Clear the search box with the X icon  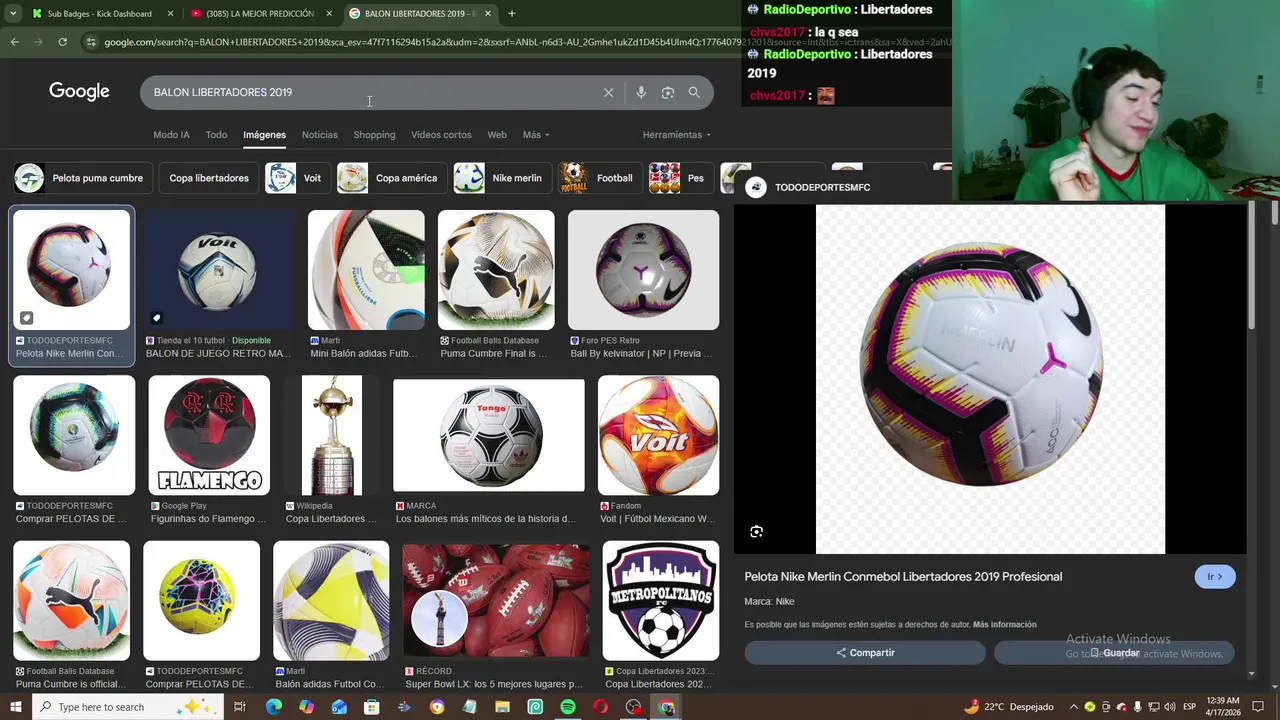[x=608, y=92]
